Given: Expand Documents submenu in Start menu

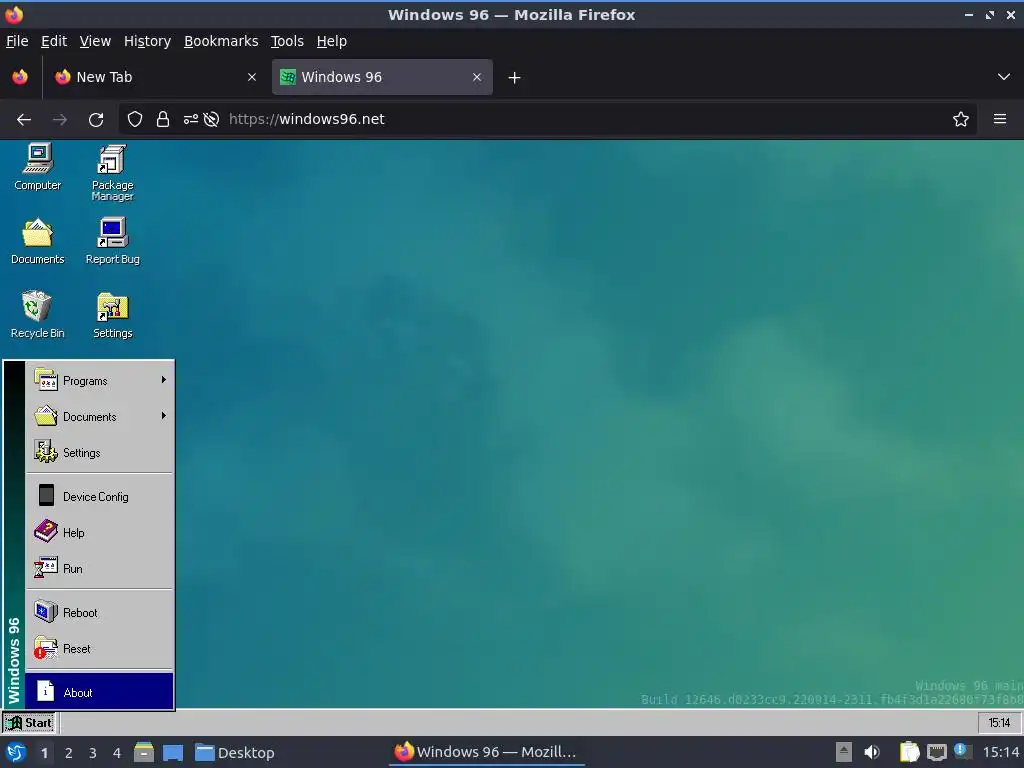Looking at the screenshot, I should tap(100, 417).
